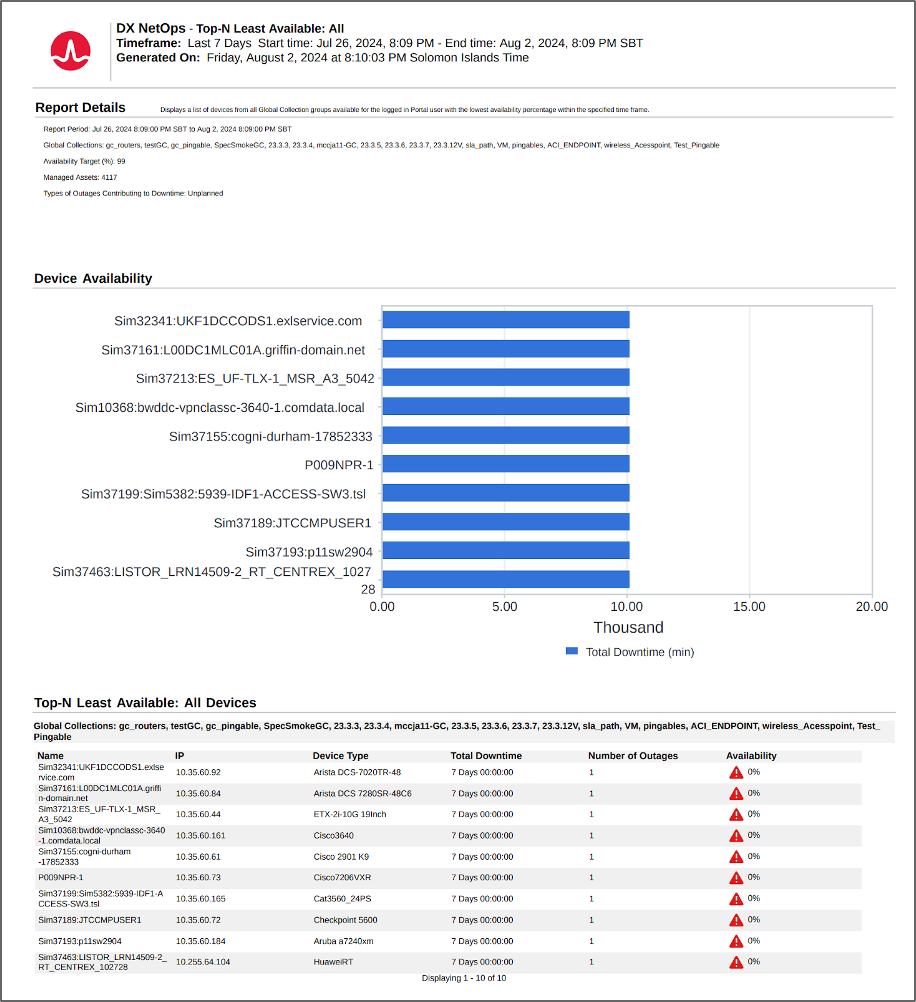The image size is (916, 1002).
Task: Sort table by the Name column header
Action: point(51,756)
